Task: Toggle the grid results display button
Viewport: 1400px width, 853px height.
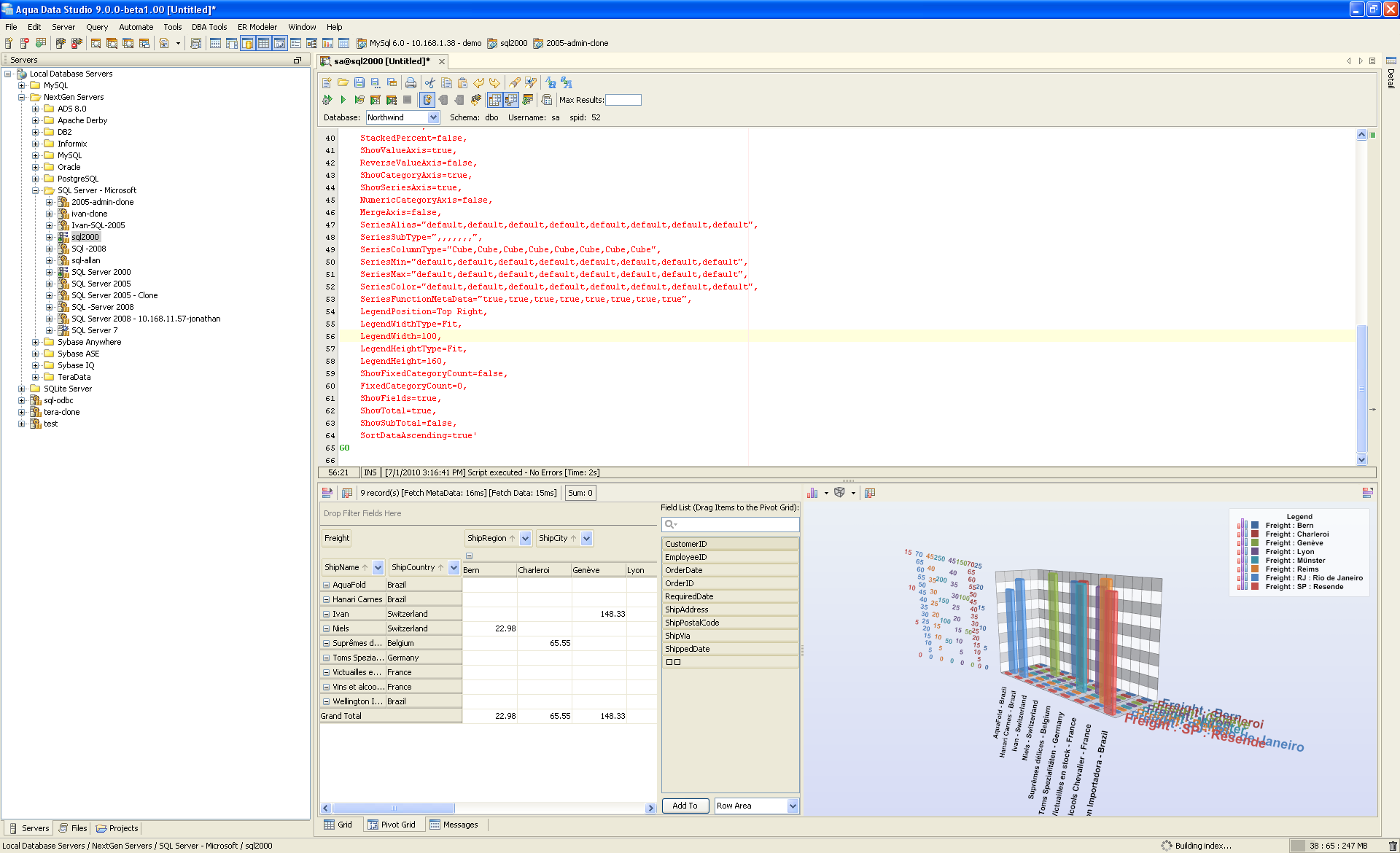Action: pos(494,100)
